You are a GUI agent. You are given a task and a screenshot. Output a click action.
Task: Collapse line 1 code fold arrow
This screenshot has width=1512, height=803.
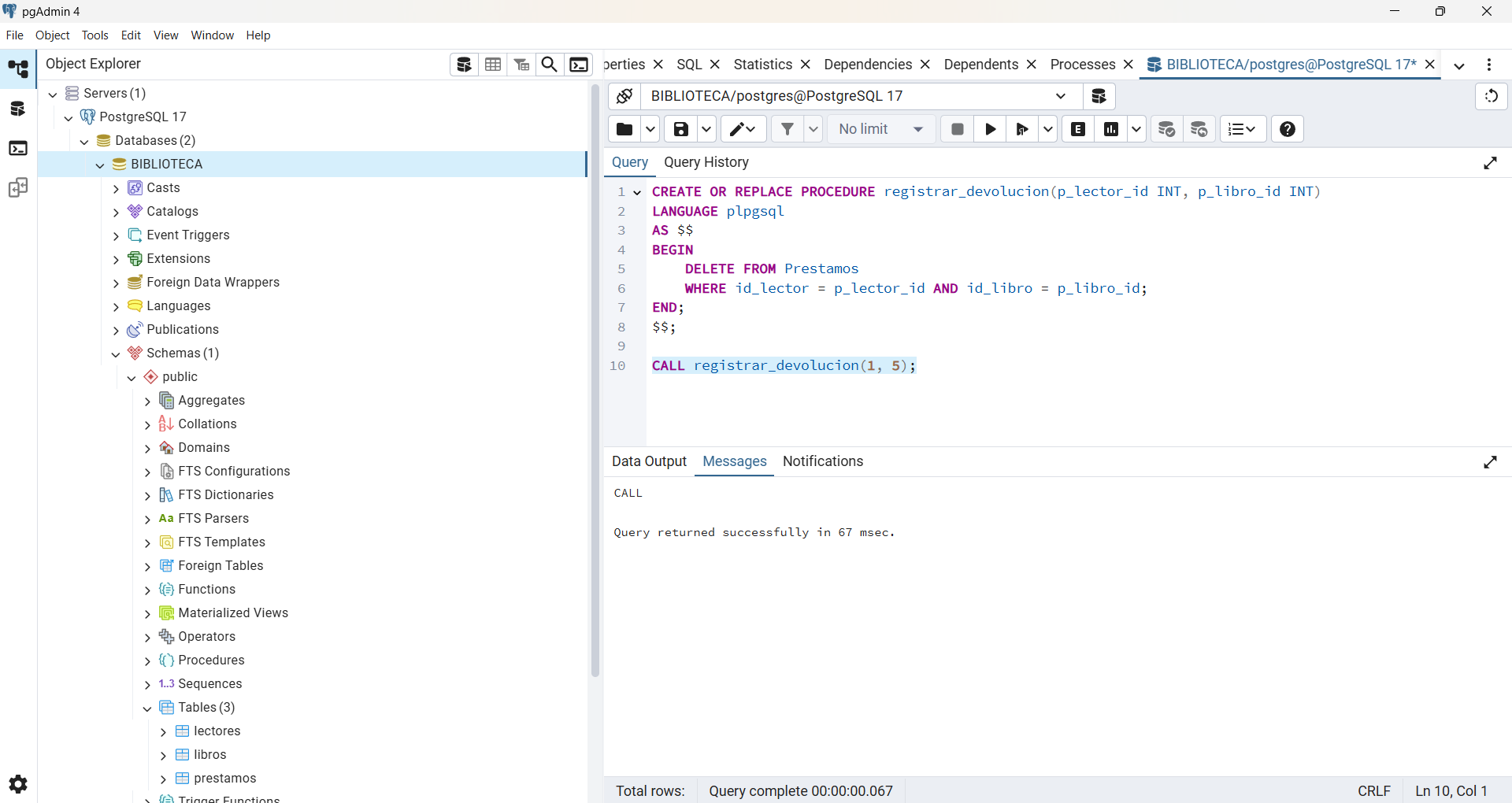(x=637, y=192)
